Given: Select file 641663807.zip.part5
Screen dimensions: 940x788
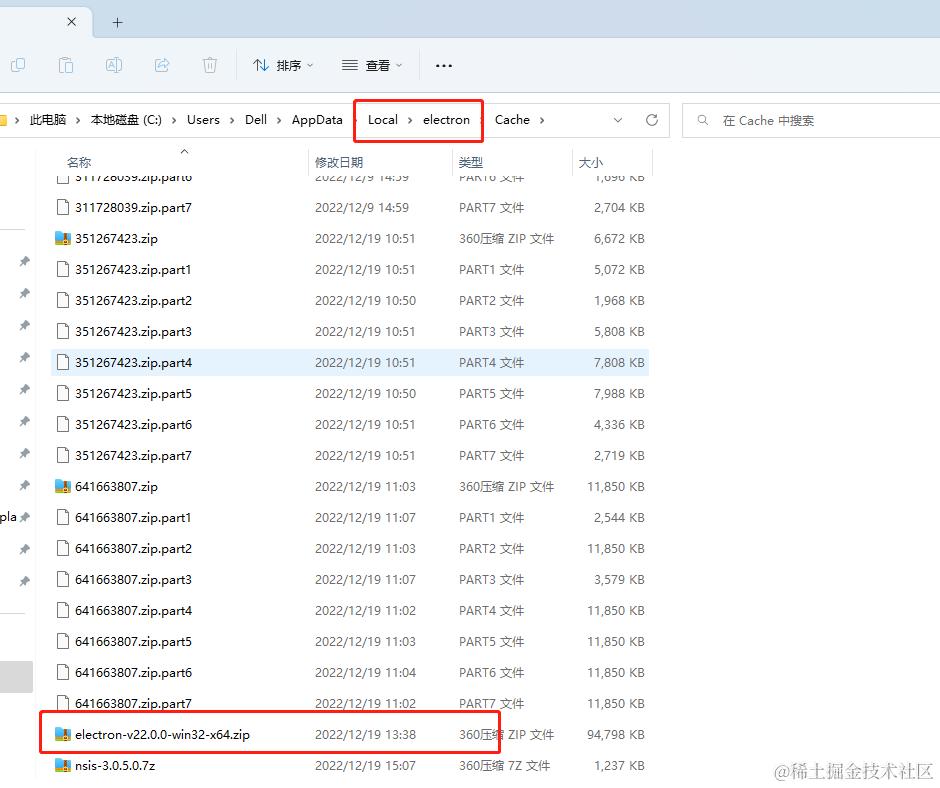Looking at the screenshot, I should 350,642.
